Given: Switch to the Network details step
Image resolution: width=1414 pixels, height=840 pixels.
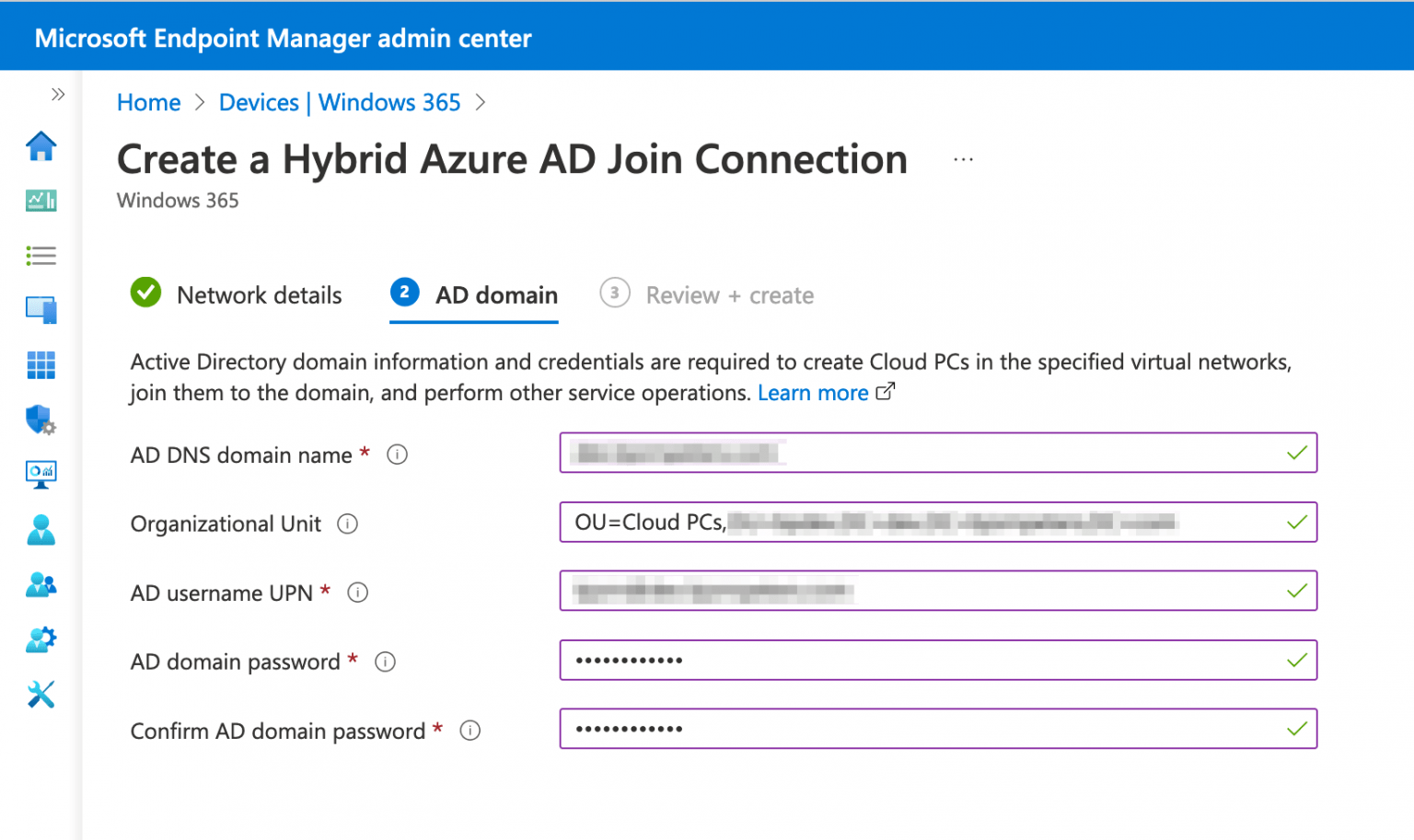Looking at the screenshot, I should pos(259,294).
